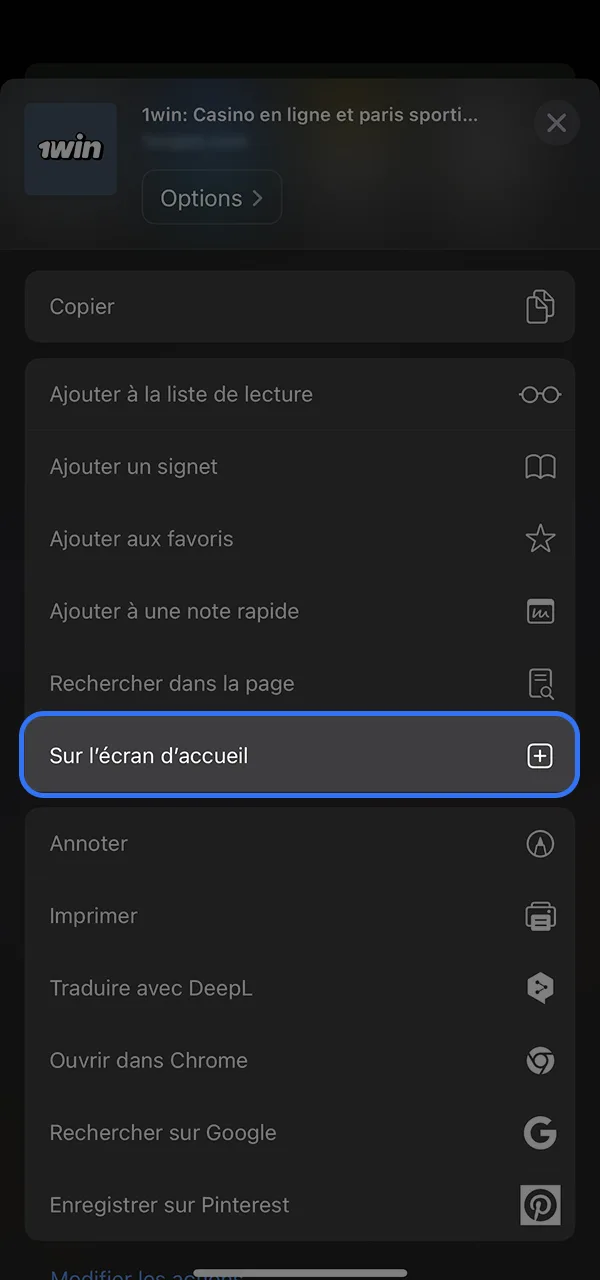Tap the quick note icon beside note rapide
This screenshot has height=1280, width=600.
point(540,611)
